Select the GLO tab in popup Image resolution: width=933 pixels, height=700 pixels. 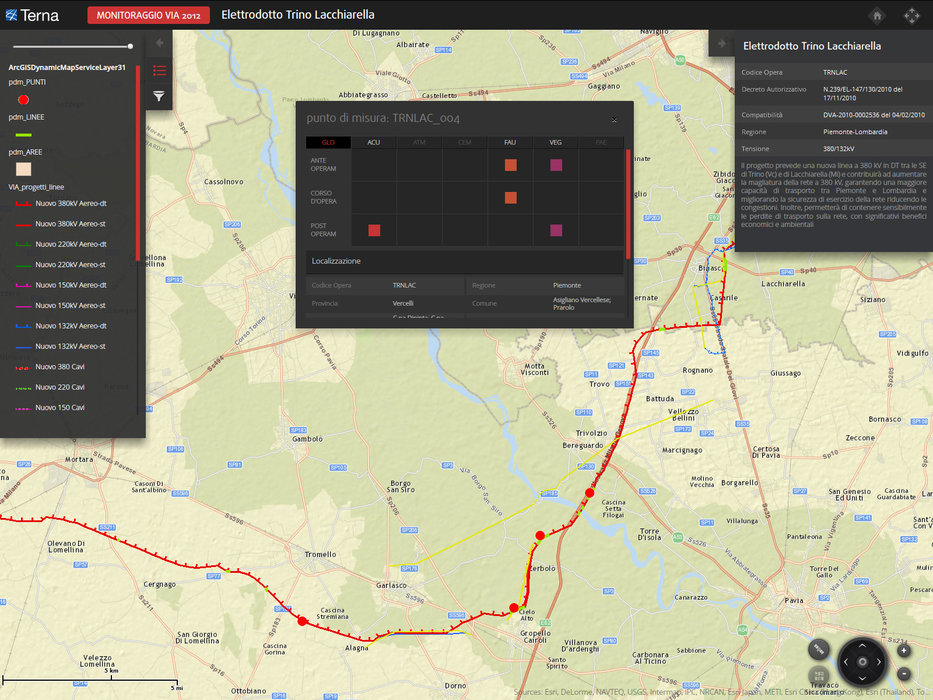[328, 142]
